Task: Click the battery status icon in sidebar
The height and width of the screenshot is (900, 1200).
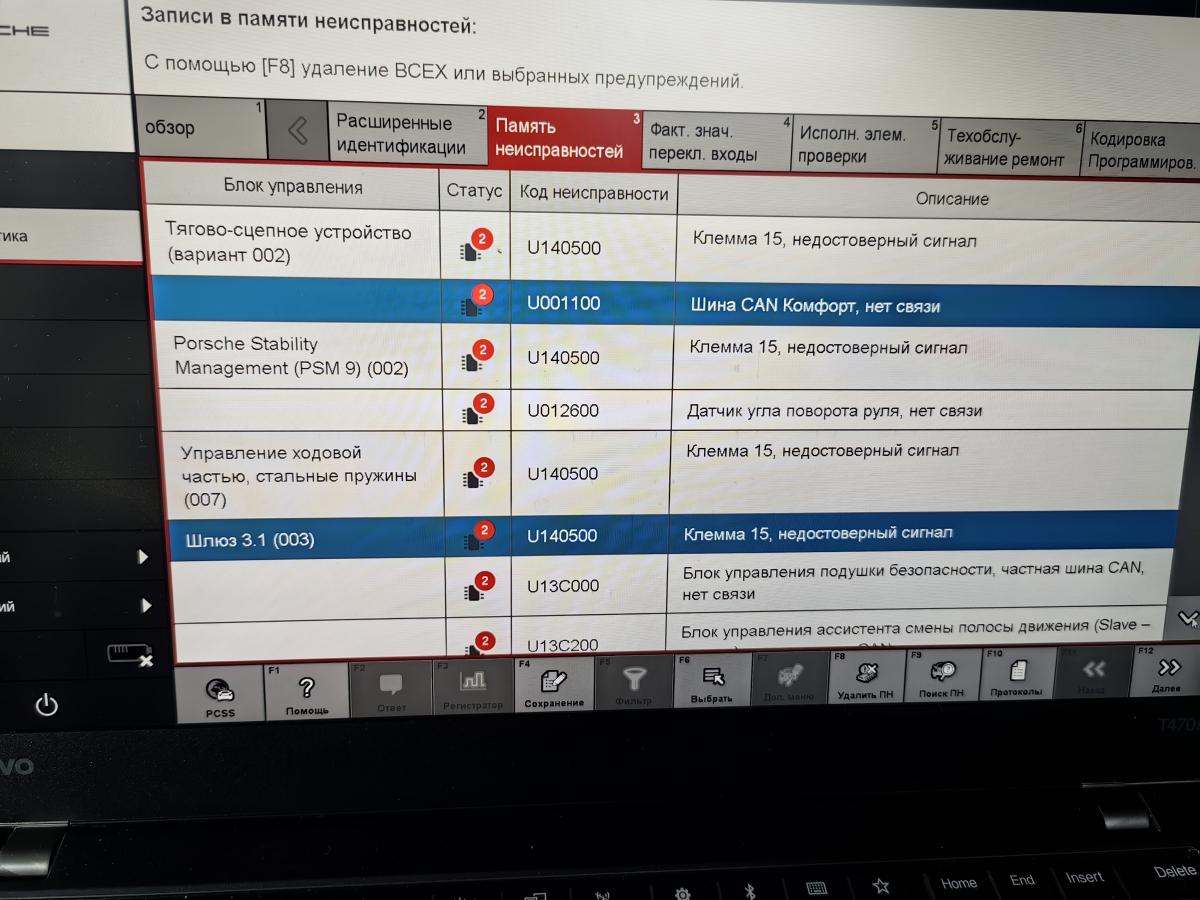Action: pos(130,655)
